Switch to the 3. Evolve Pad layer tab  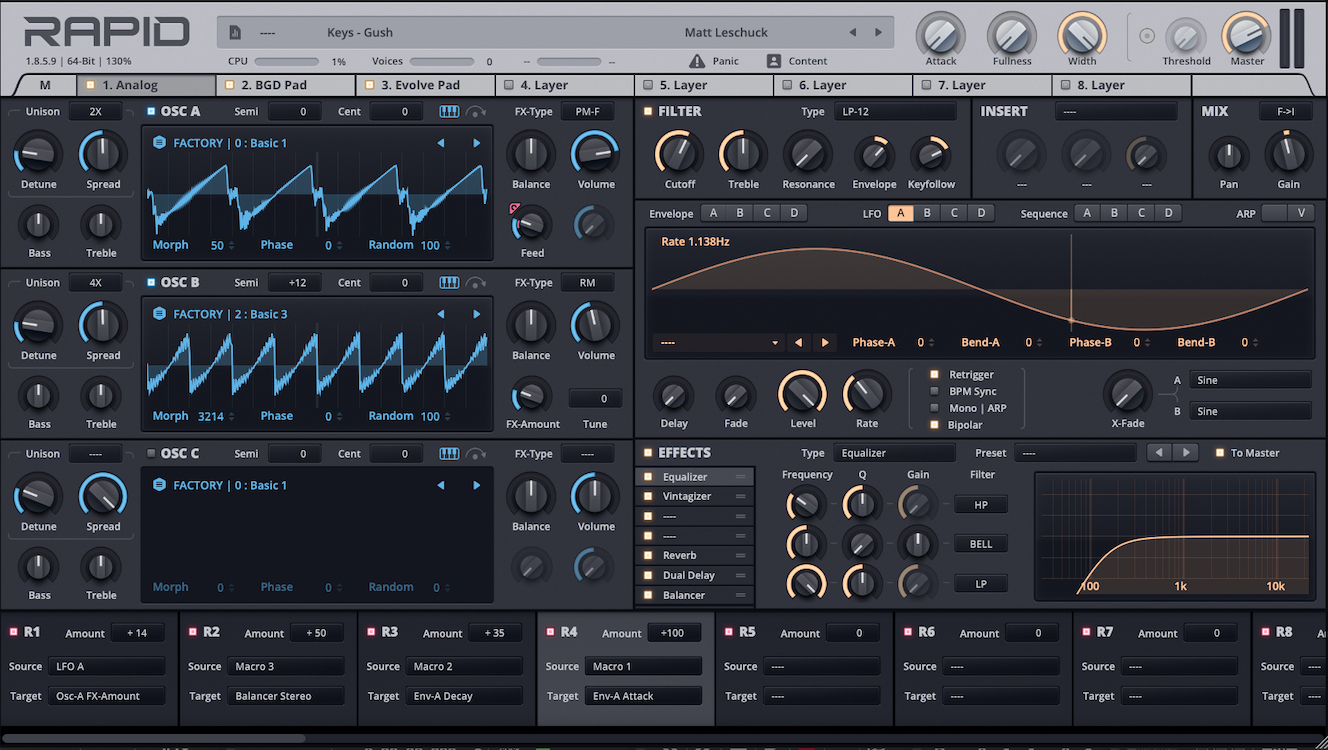[426, 86]
